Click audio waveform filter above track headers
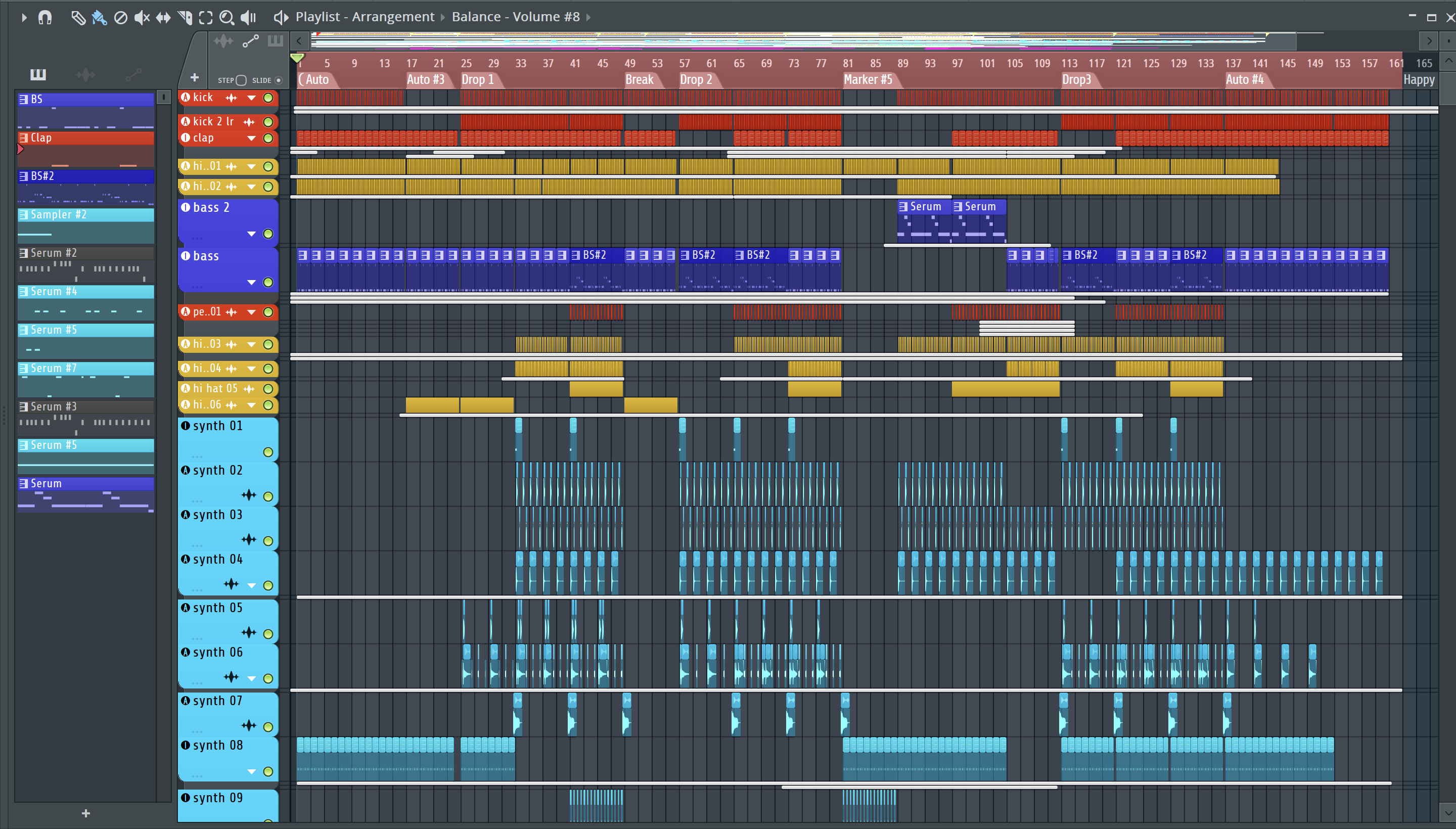 pyautogui.click(x=223, y=41)
